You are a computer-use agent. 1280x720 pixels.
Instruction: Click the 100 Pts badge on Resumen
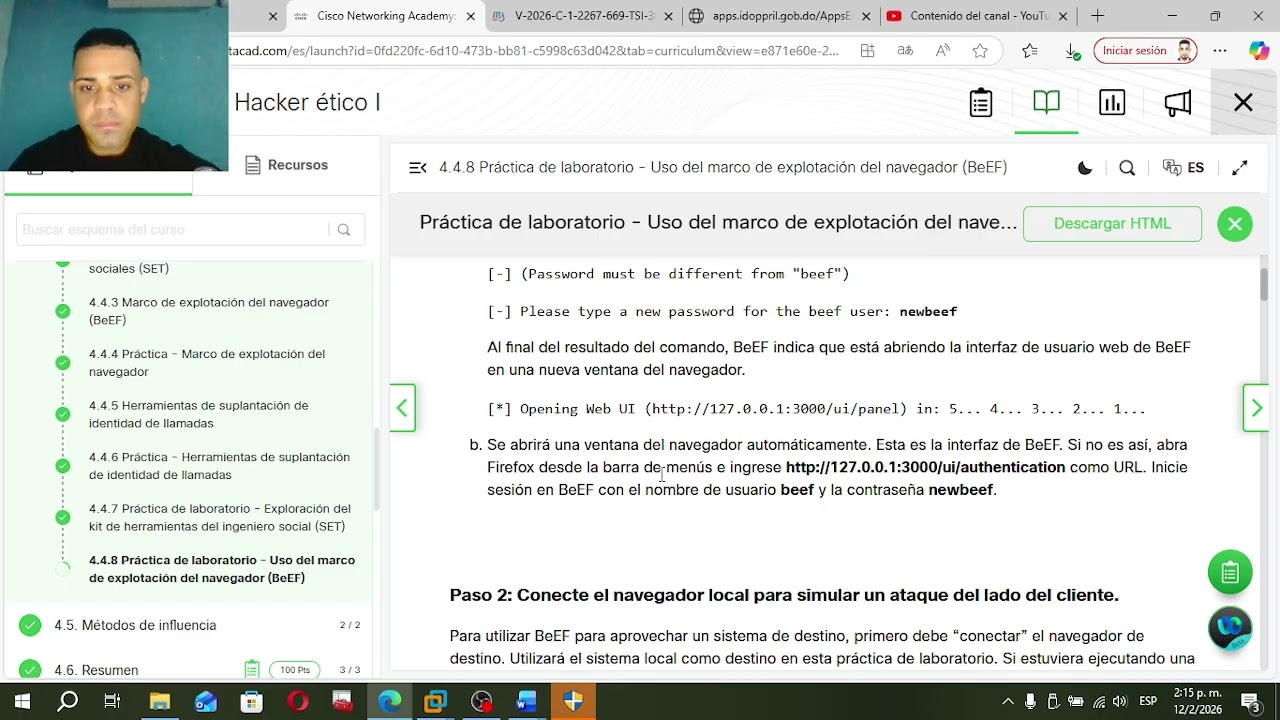pos(294,670)
